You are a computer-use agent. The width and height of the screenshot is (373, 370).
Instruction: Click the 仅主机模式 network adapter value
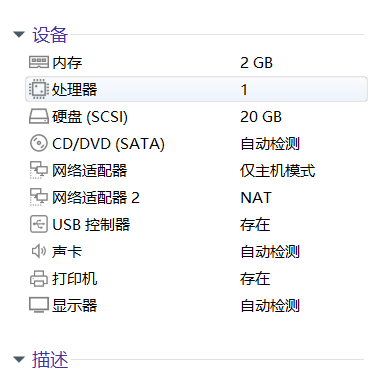click(278, 171)
